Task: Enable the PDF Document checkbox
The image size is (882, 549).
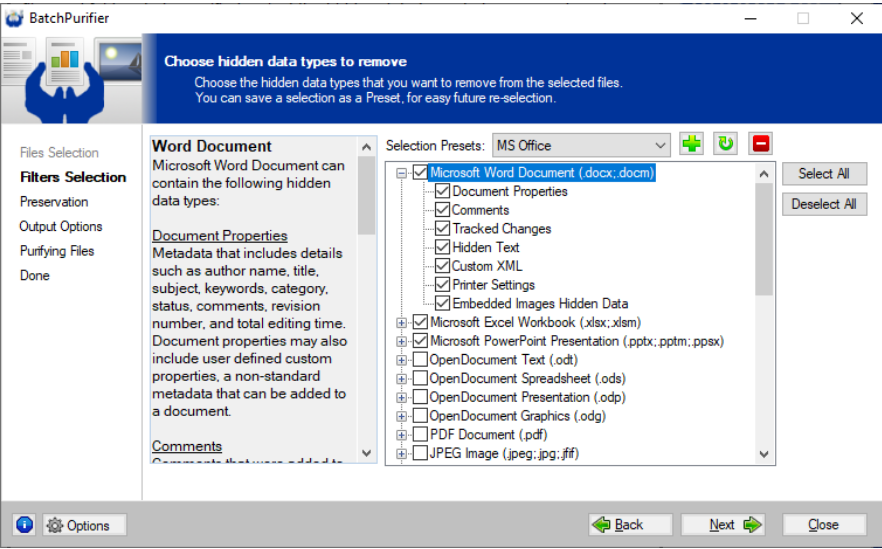Action: tap(420, 435)
